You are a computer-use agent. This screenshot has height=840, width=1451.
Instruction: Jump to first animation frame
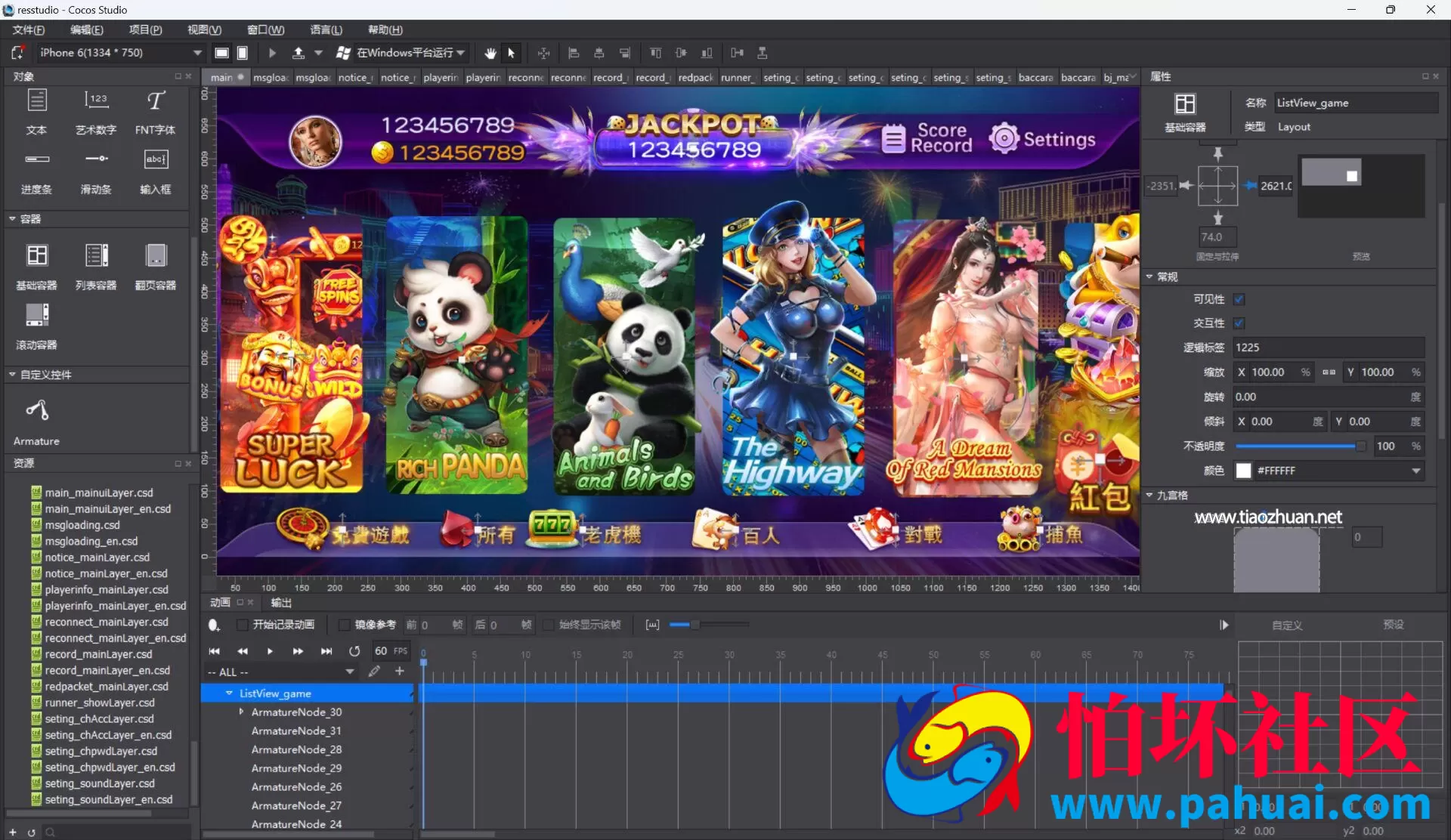coord(215,651)
